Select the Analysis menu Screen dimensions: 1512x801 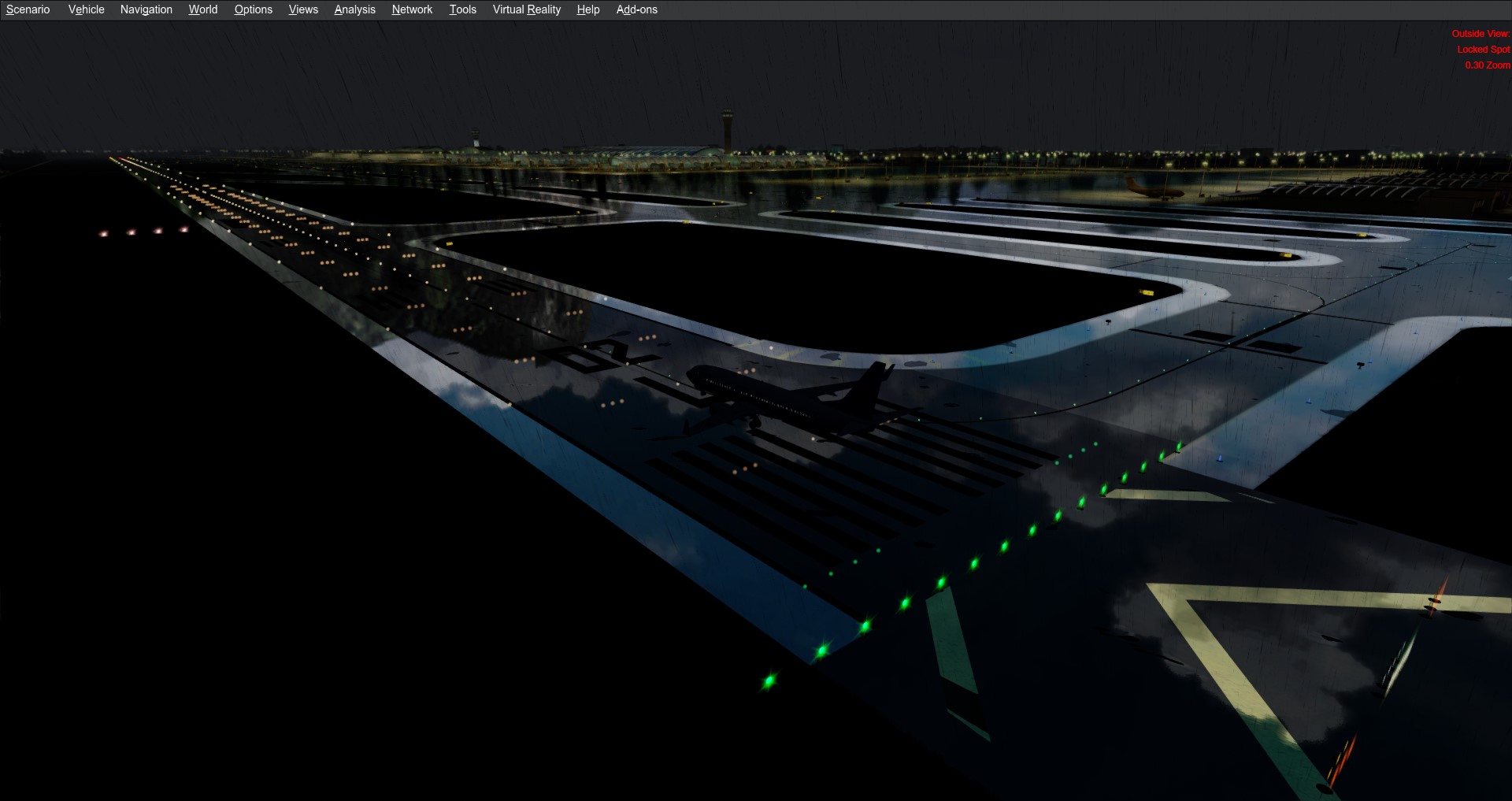354,9
